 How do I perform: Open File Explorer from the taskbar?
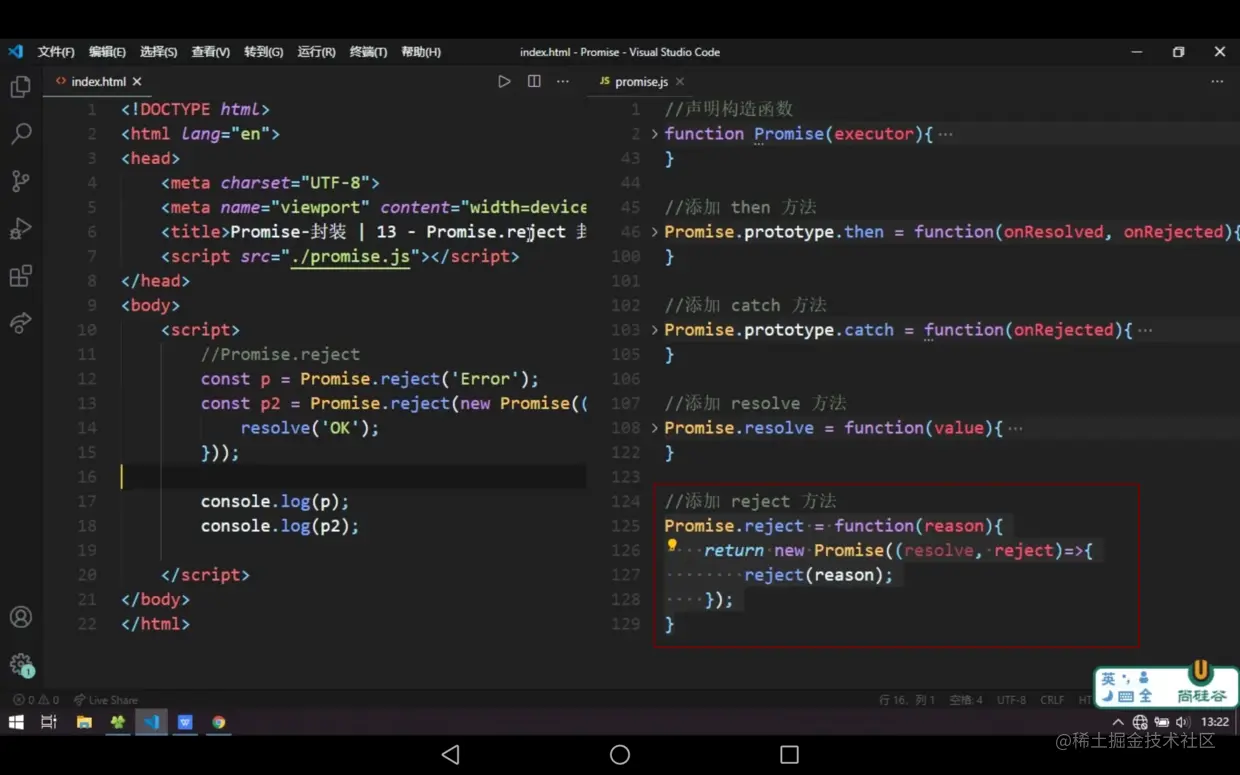point(84,722)
